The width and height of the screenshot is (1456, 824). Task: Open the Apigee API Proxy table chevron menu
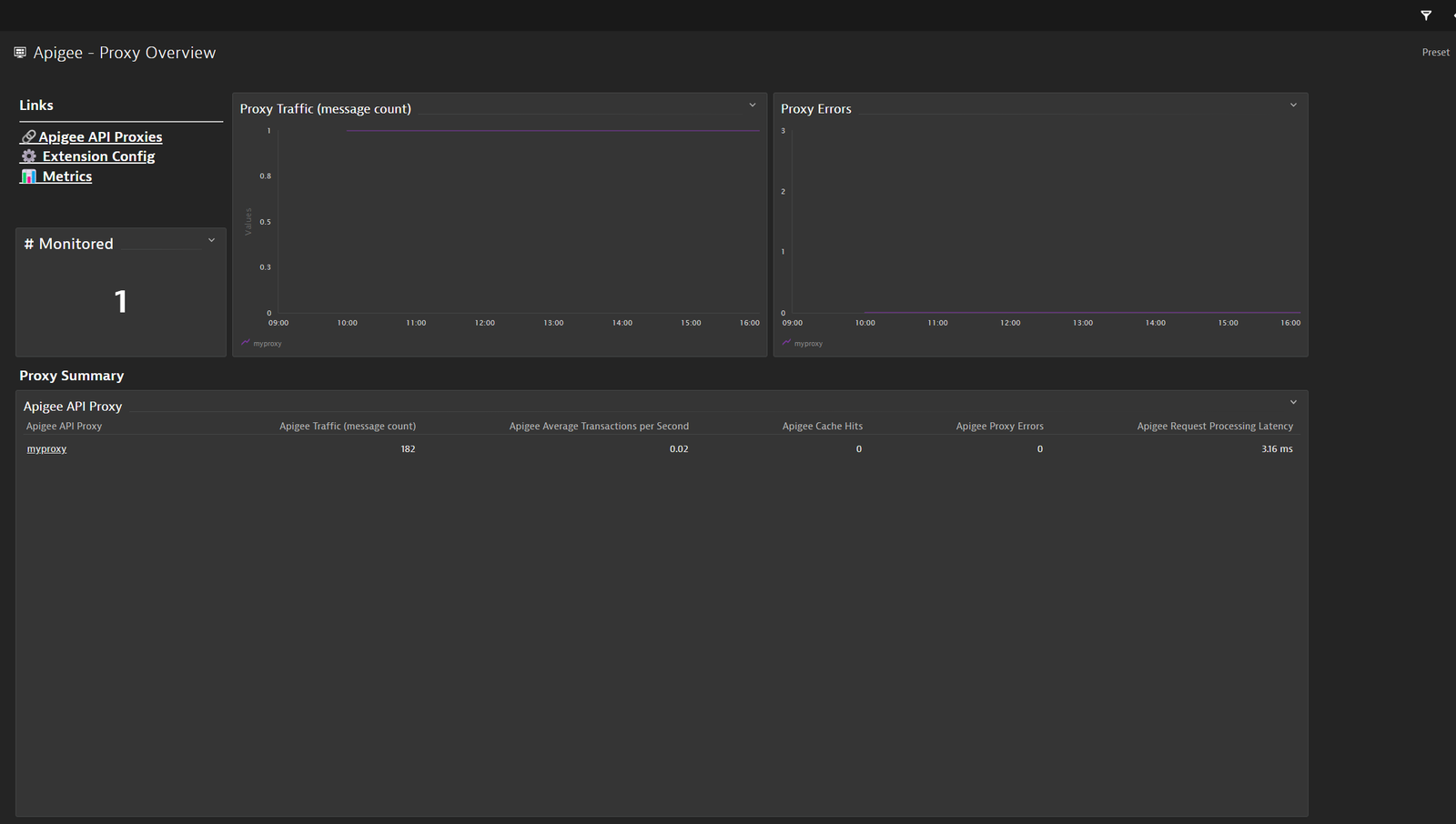pos(1293,403)
